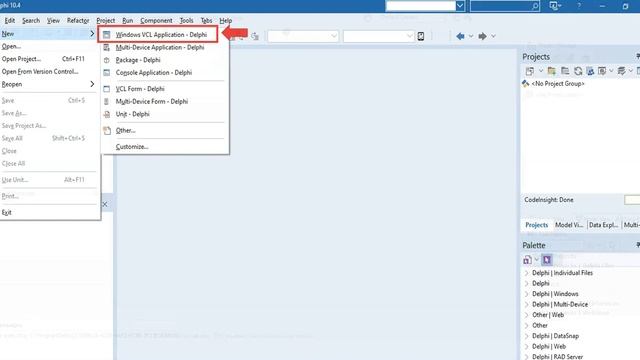The image size is (640, 360).
Task: Switch to the Projects tab
Action: click(536, 225)
